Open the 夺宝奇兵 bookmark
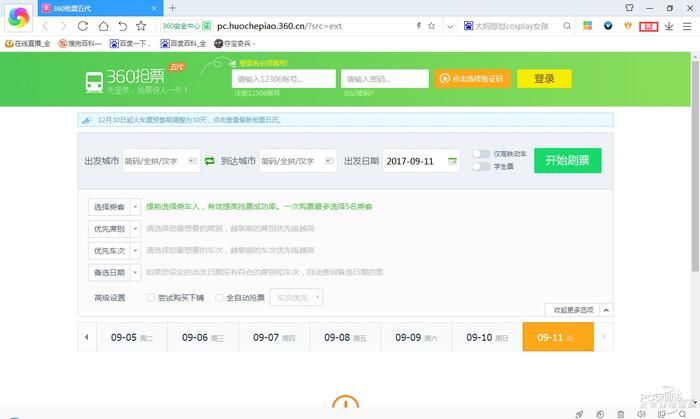The width and height of the screenshot is (700, 419). 234,43
